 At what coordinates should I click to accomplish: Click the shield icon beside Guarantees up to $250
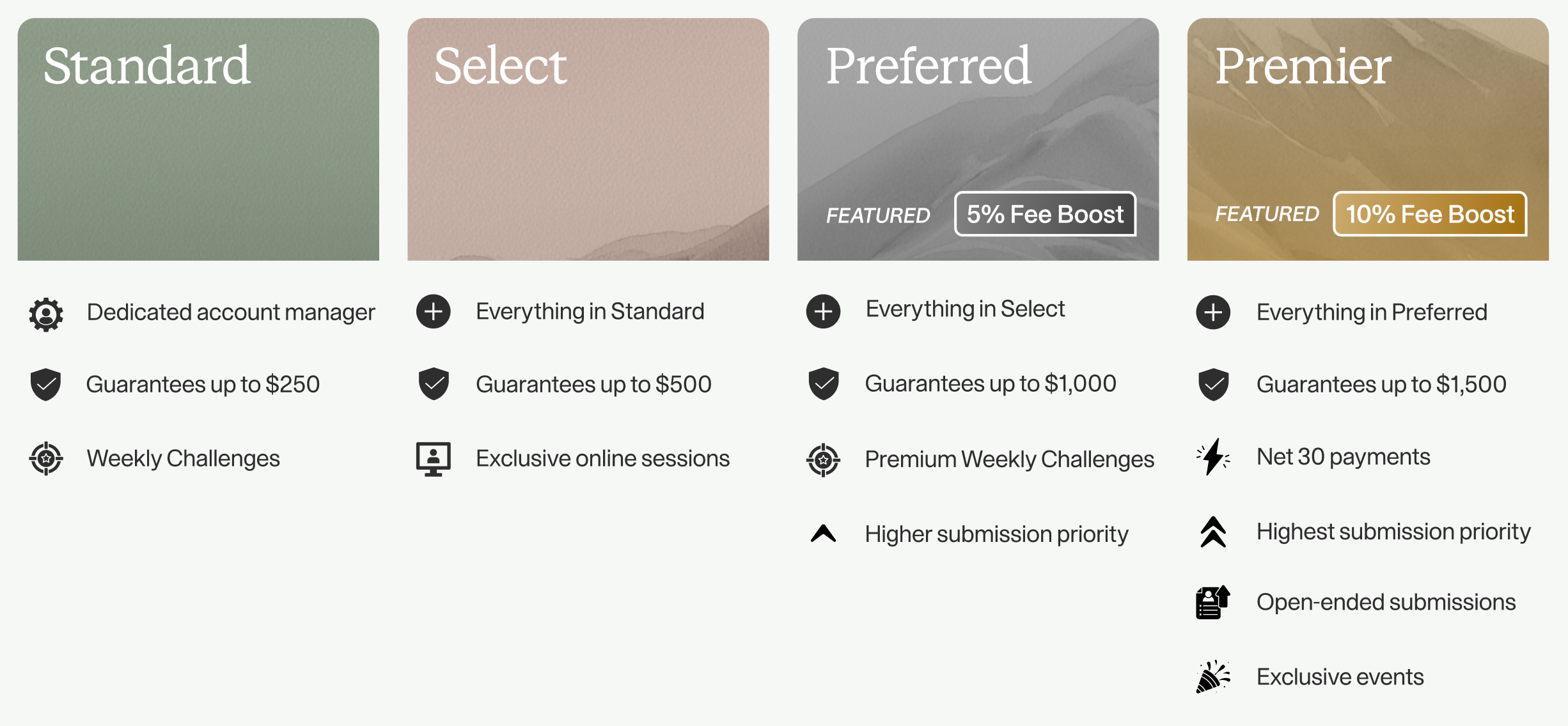pyautogui.click(x=45, y=385)
